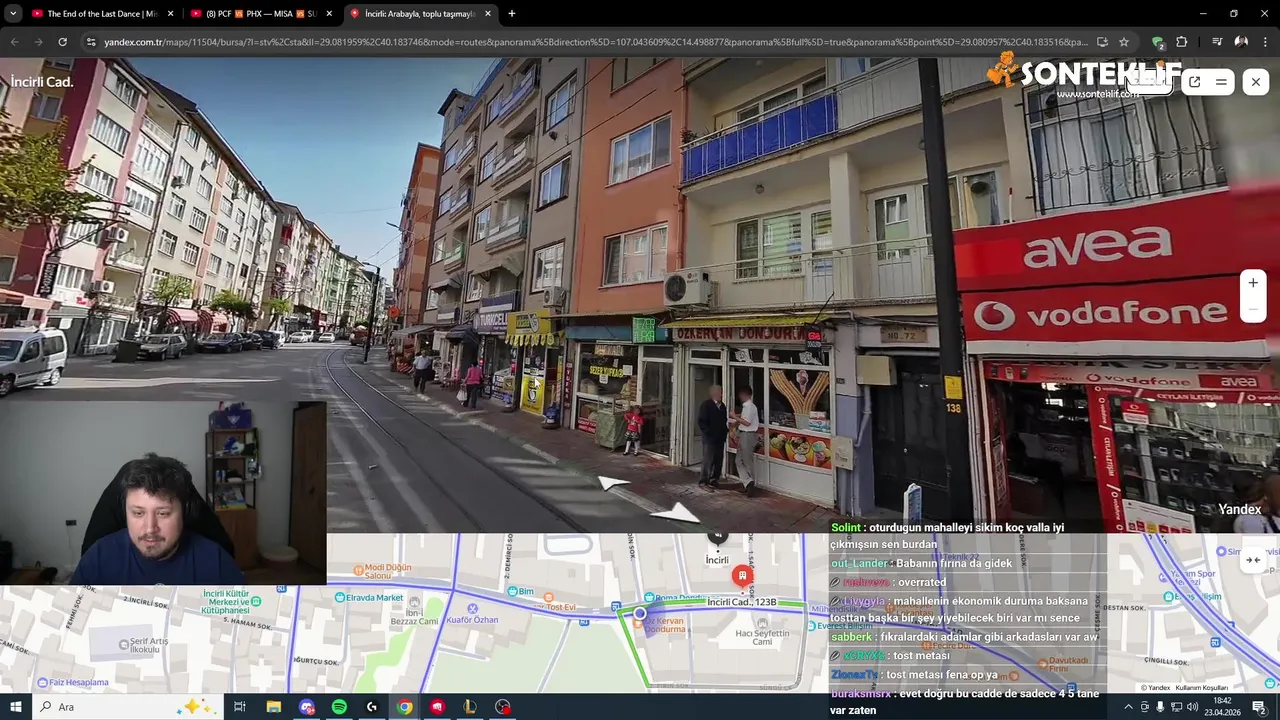Click the panorama share icon

click(1194, 82)
